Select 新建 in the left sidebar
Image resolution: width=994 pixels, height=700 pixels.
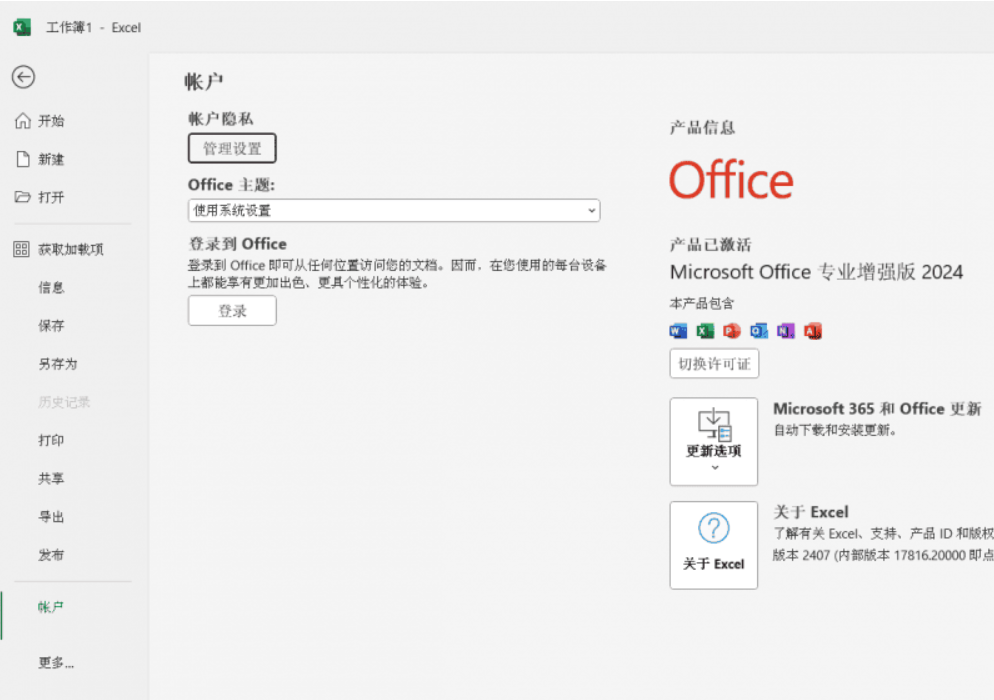51,159
